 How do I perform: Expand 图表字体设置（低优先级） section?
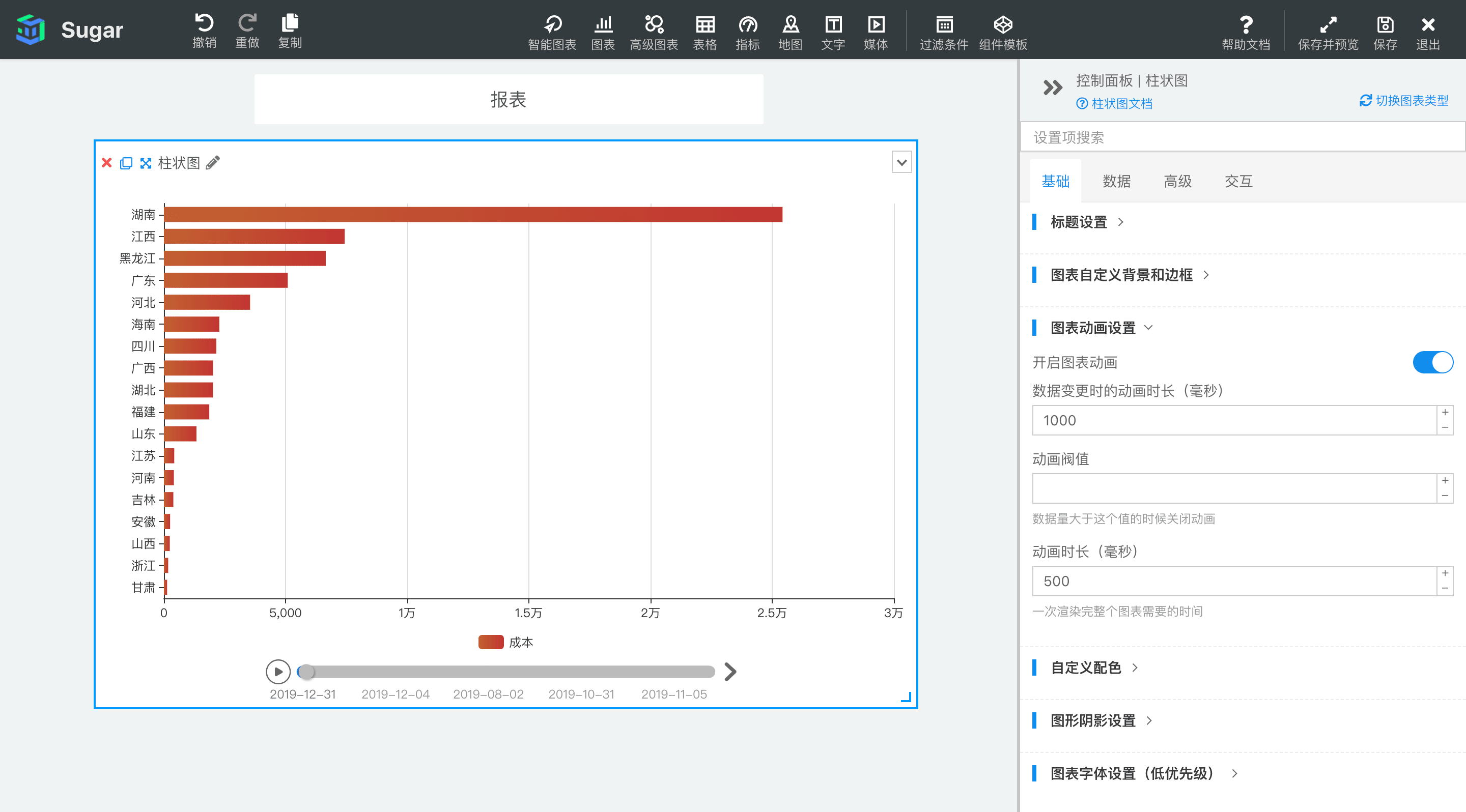pos(1143,773)
